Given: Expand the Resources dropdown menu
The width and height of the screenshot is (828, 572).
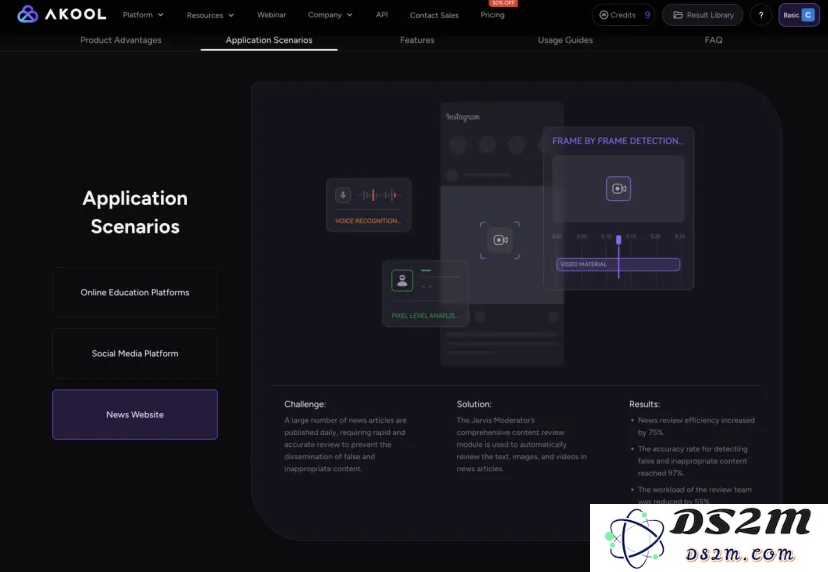Looking at the screenshot, I should click(x=210, y=15).
